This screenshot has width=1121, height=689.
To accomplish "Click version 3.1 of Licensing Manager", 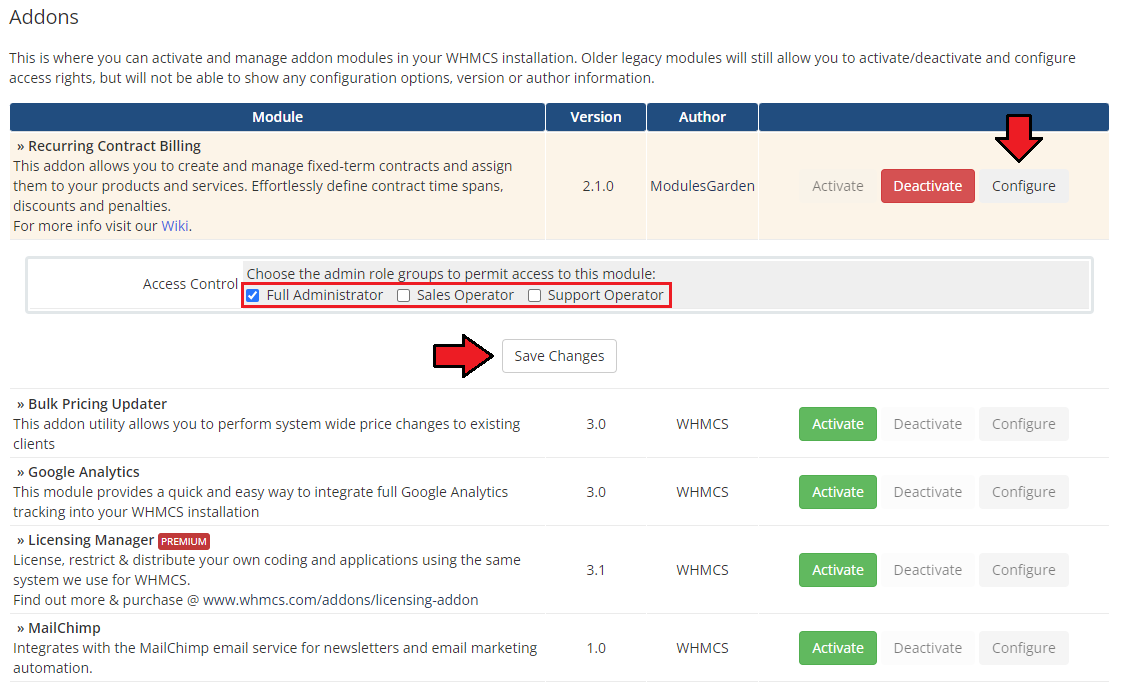I will pos(596,570).
